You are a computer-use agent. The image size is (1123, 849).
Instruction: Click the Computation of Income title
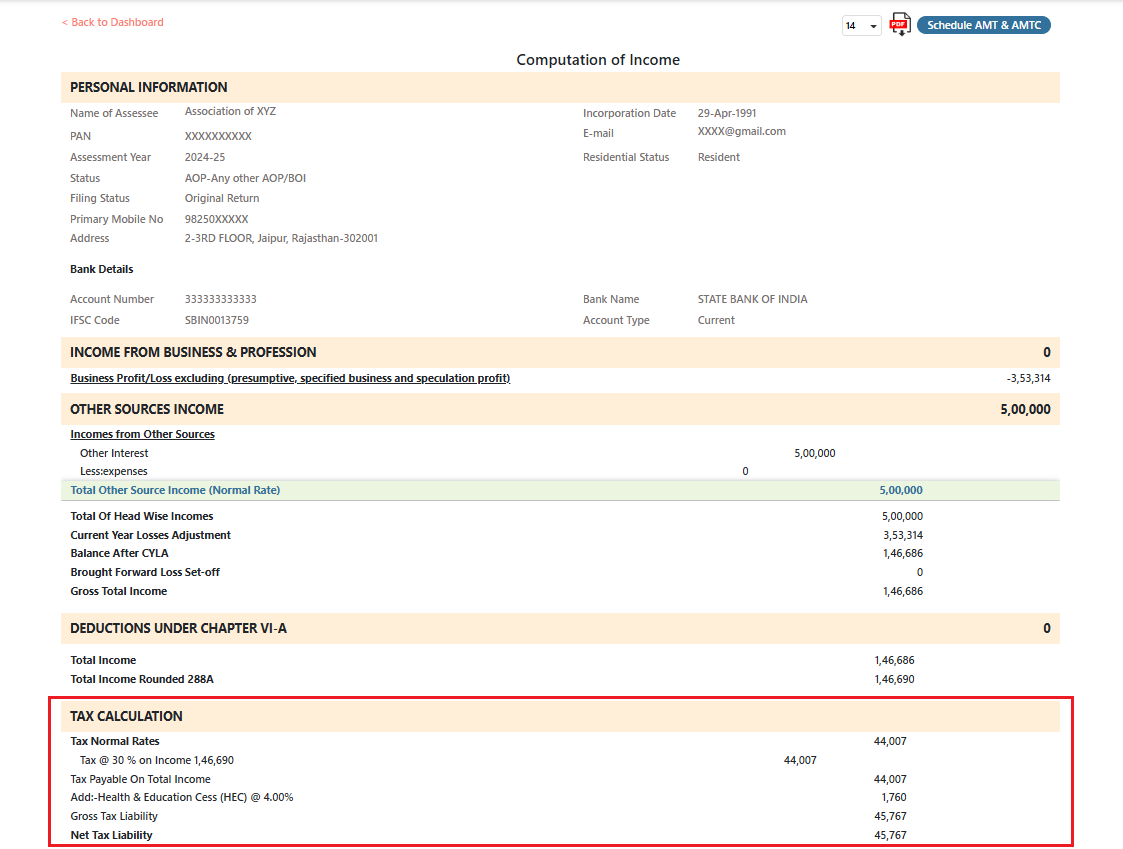[x=598, y=60]
